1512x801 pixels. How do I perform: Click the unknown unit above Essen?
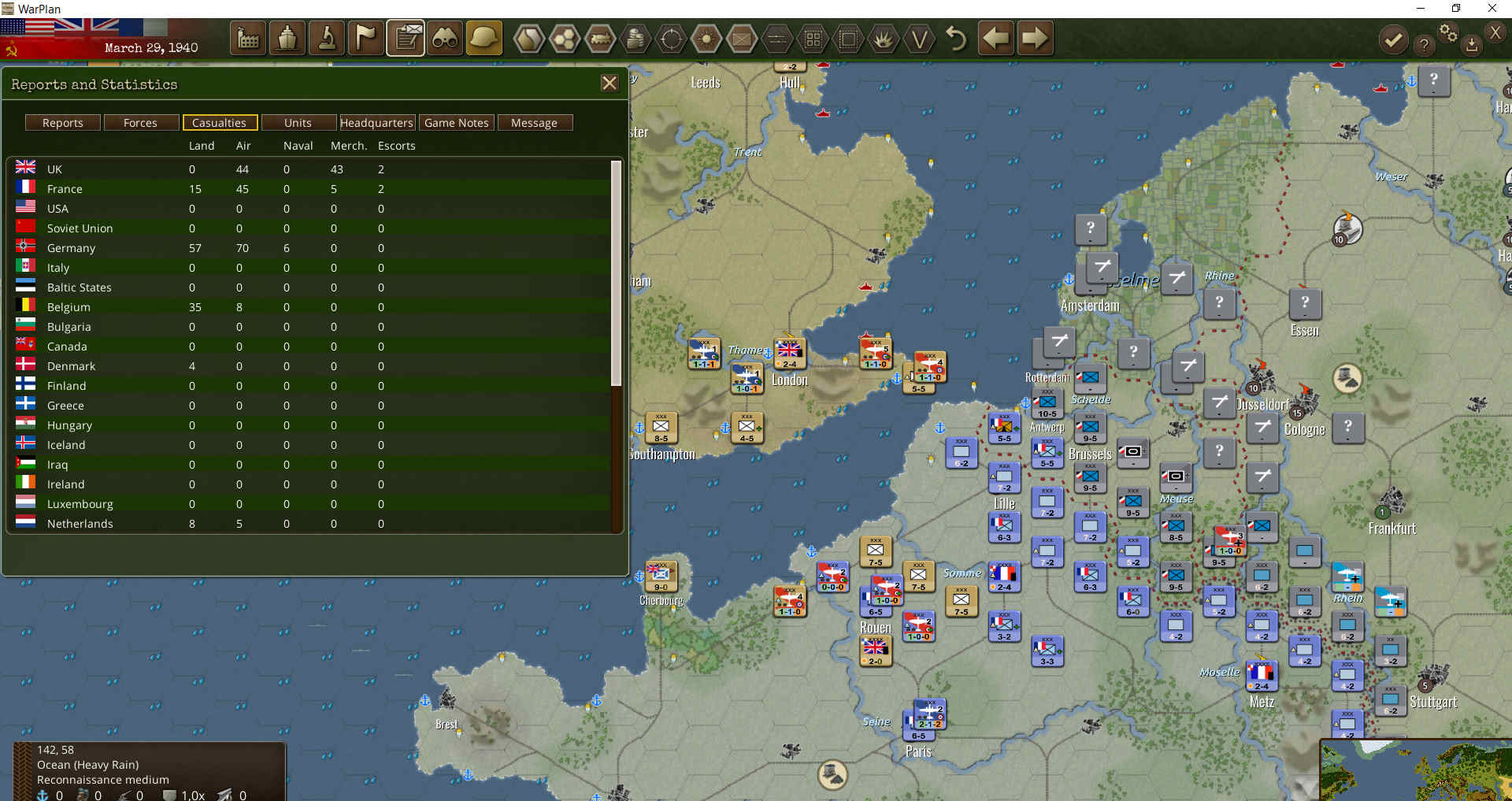click(x=1305, y=303)
